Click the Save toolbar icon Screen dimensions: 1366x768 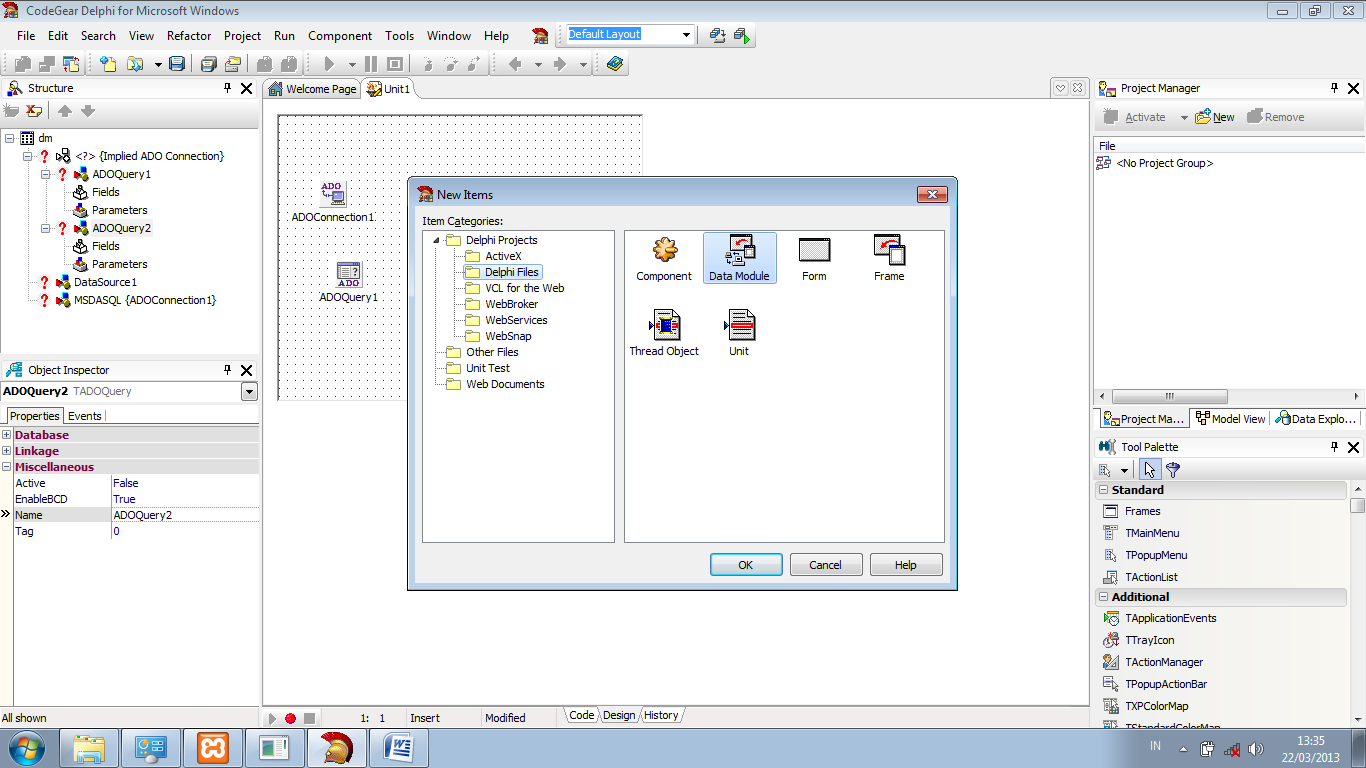click(x=176, y=63)
